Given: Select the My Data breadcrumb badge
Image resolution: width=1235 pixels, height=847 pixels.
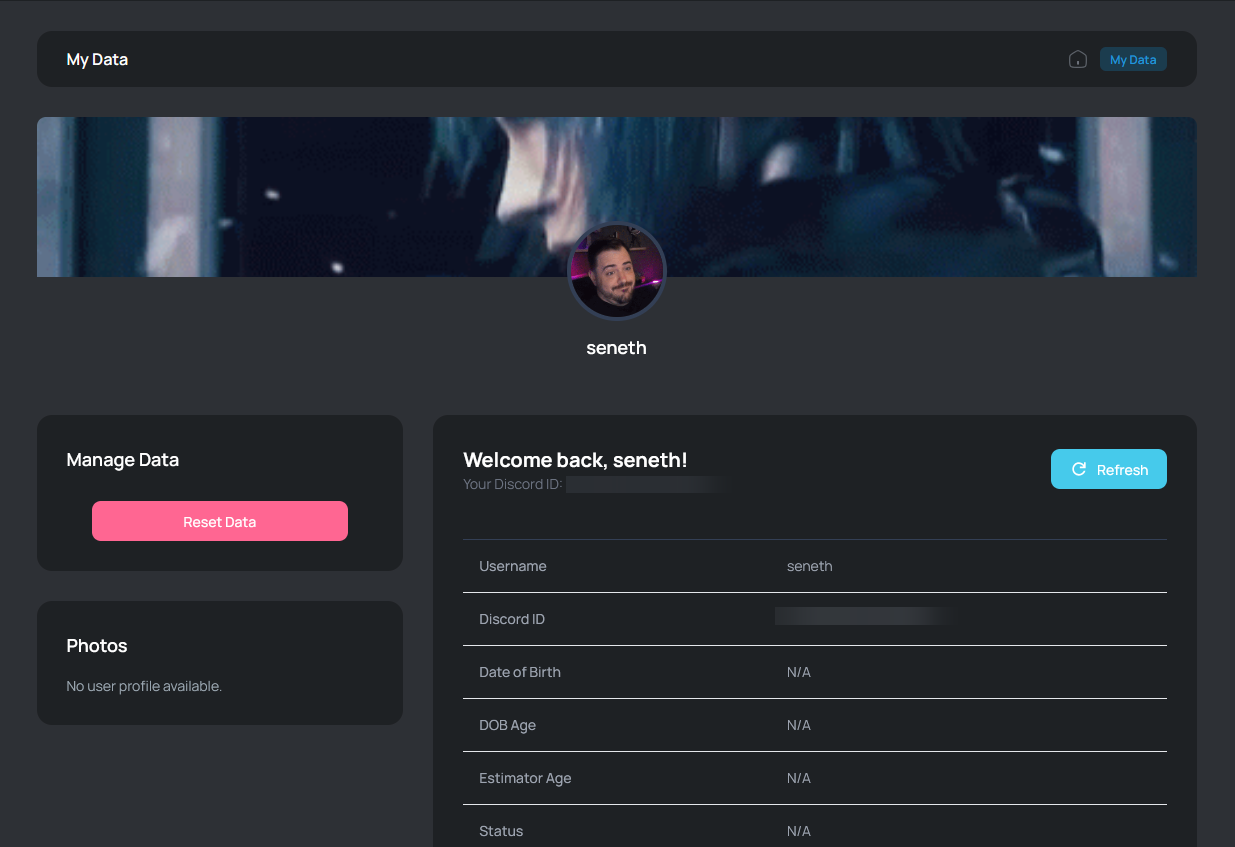Looking at the screenshot, I should (1132, 60).
